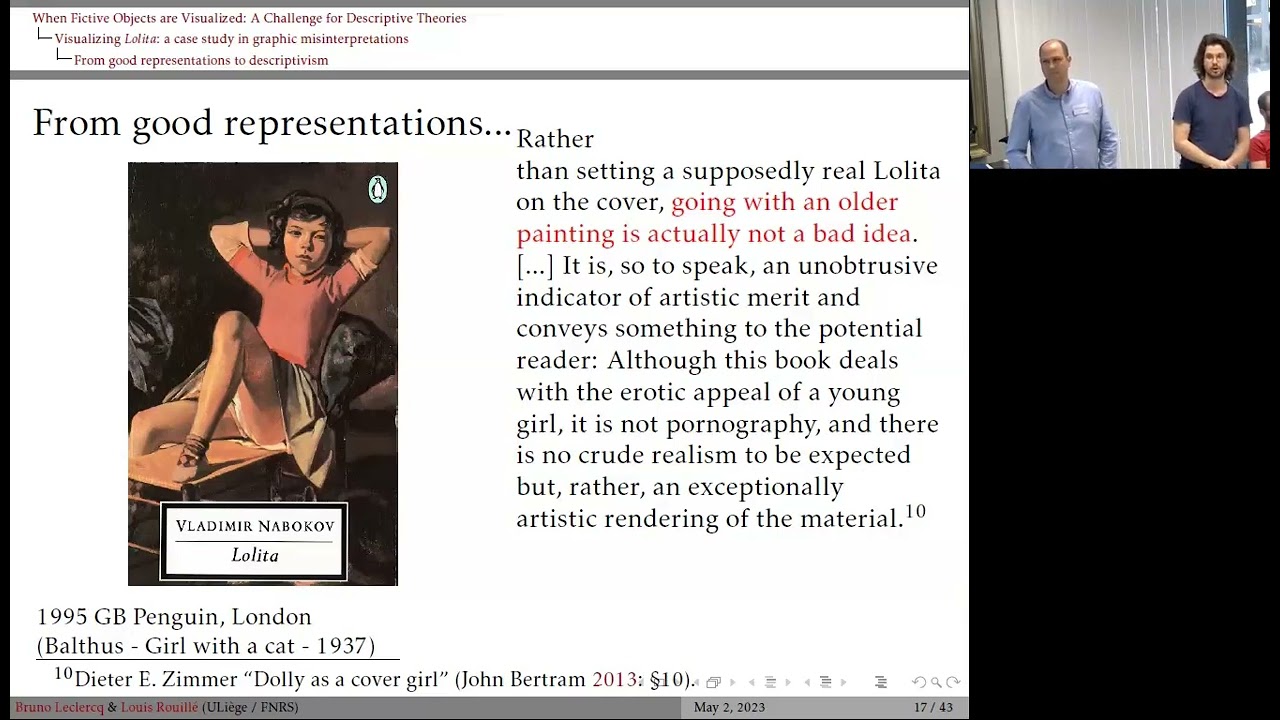Viewport: 1280px width, 720px height.
Task: Jump to previous subsection arrow
Action: point(751,682)
